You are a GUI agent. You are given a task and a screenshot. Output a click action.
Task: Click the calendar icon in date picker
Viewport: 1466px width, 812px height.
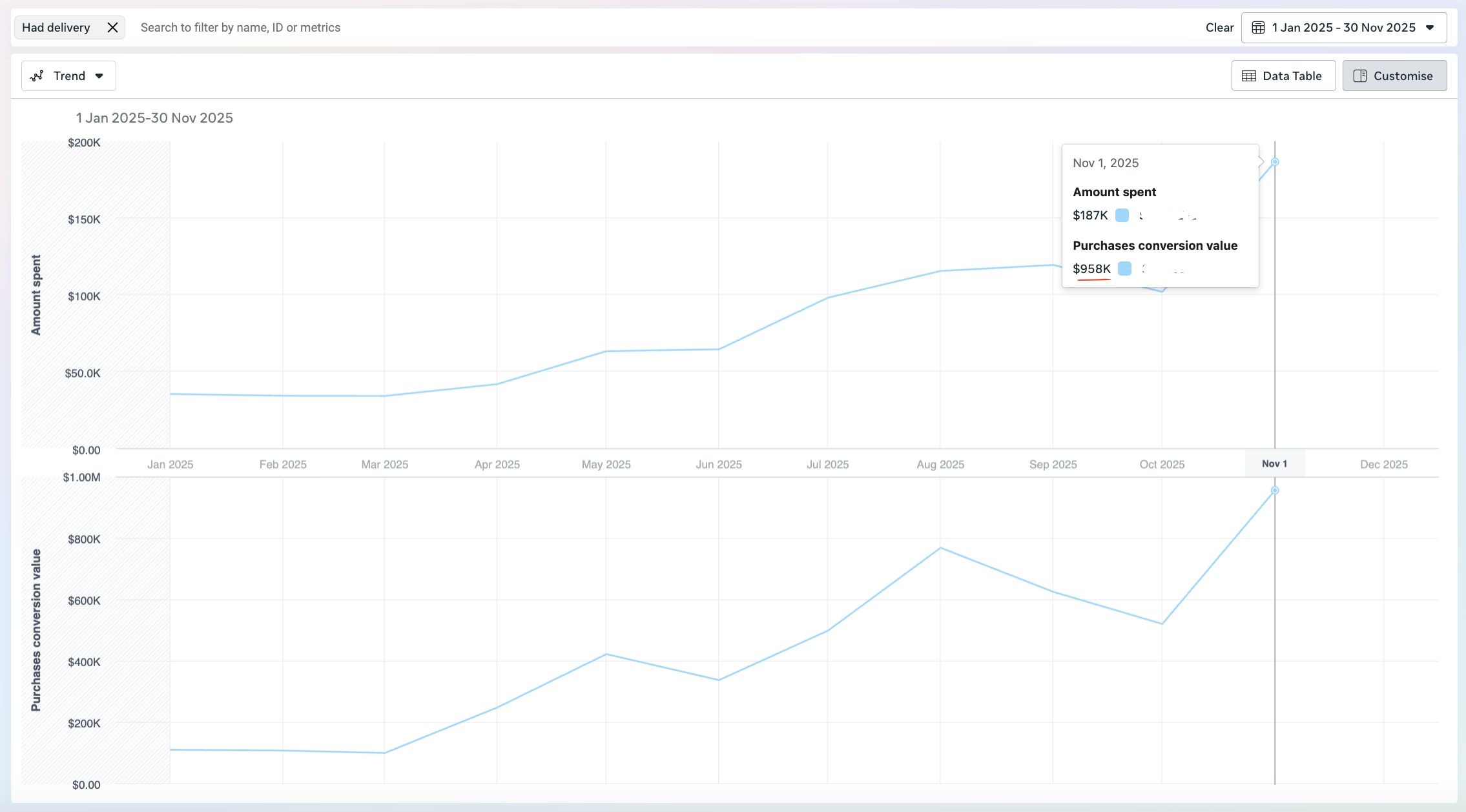(1258, 27)
